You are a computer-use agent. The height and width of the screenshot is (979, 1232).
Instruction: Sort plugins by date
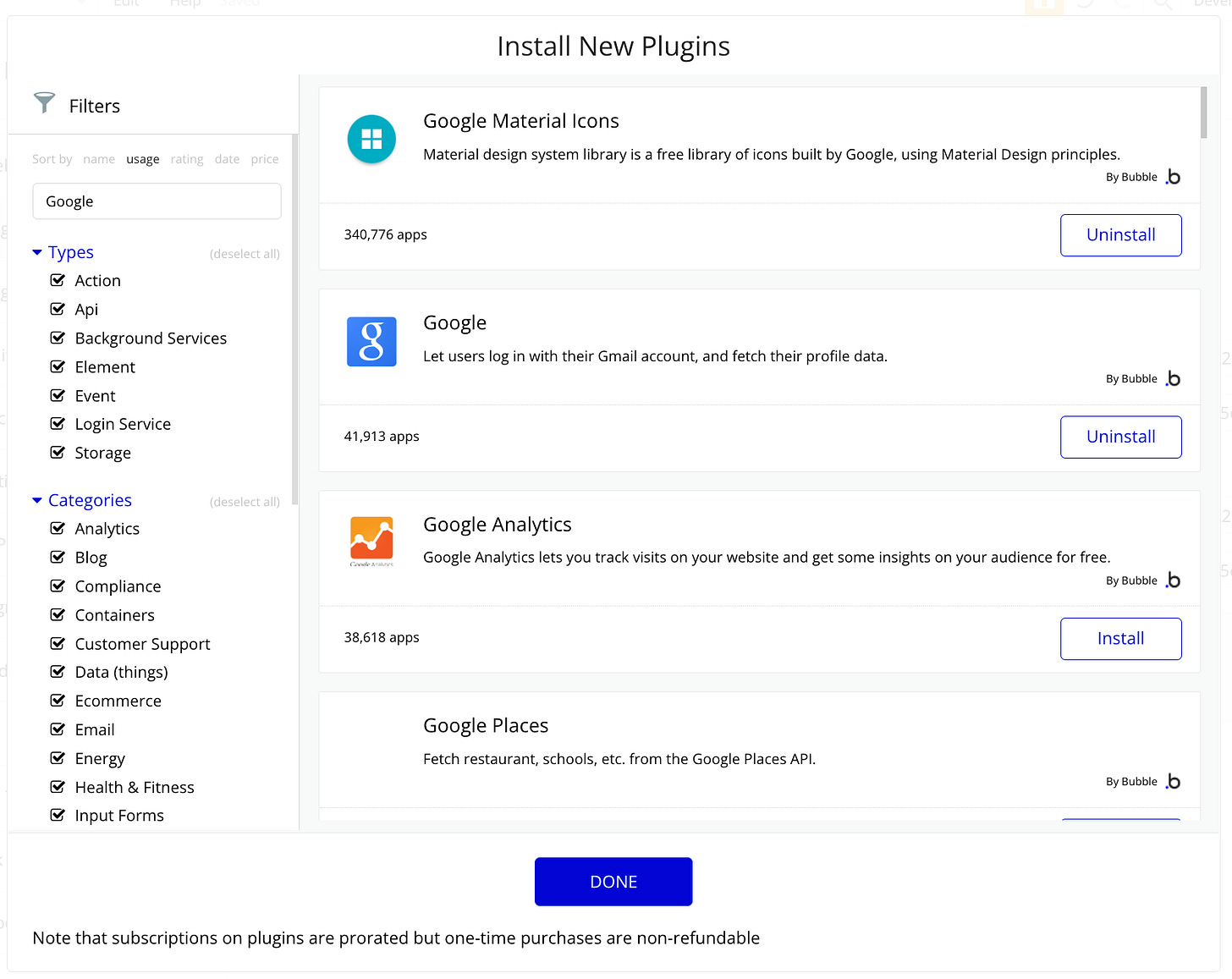(227, 159)
